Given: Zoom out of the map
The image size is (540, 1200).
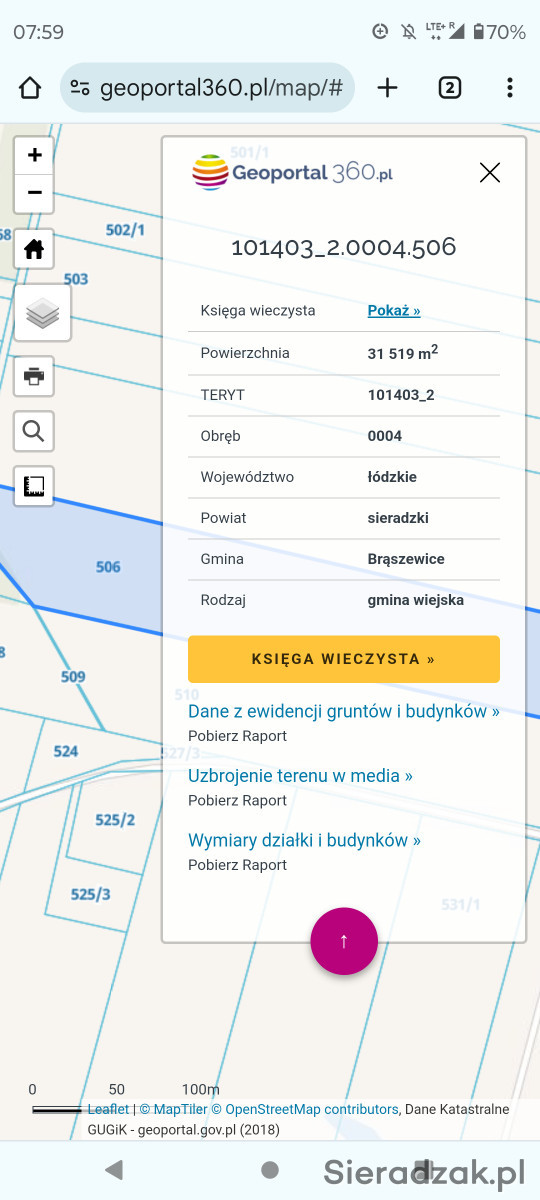Looking at the screenshot, I should [34, 192].
